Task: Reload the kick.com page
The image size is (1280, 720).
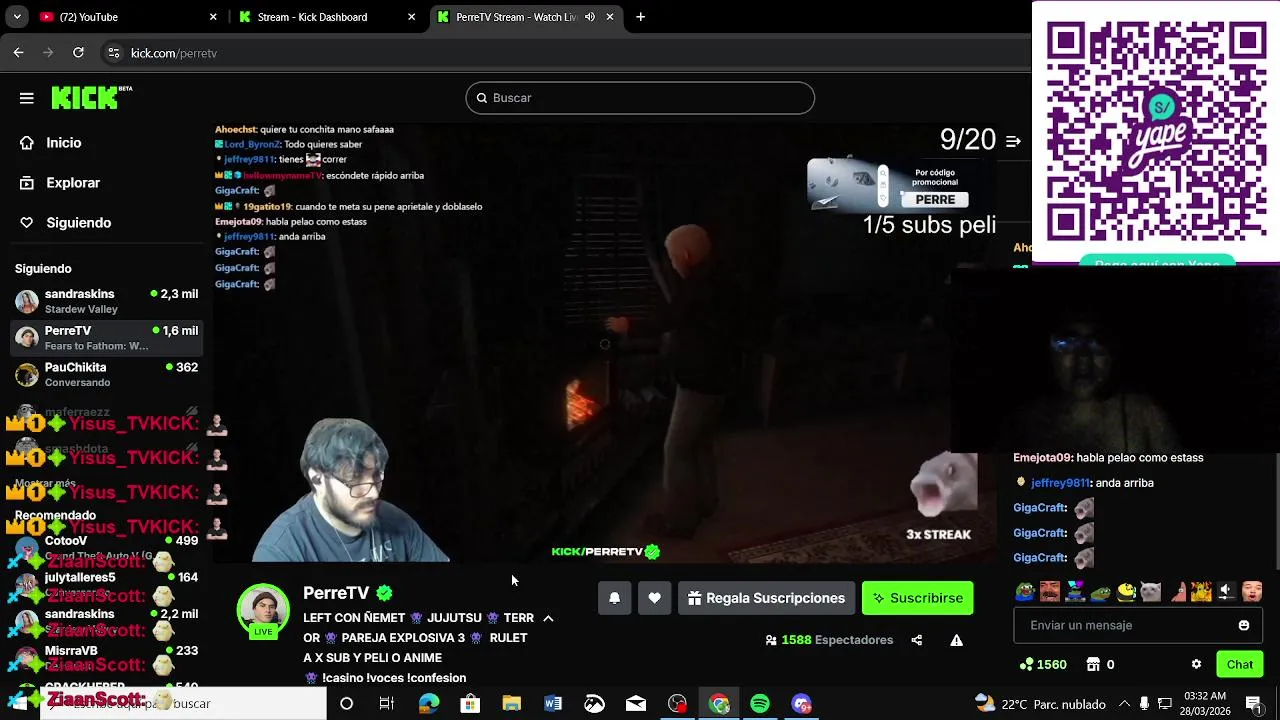Action: click(x=78, y=53)
